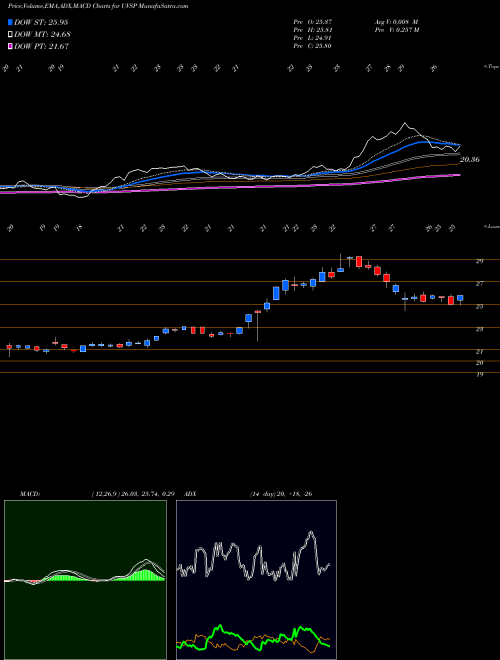500x660 pixels.
Task: Click the 19 price axis label
Action: pos(479,374)
